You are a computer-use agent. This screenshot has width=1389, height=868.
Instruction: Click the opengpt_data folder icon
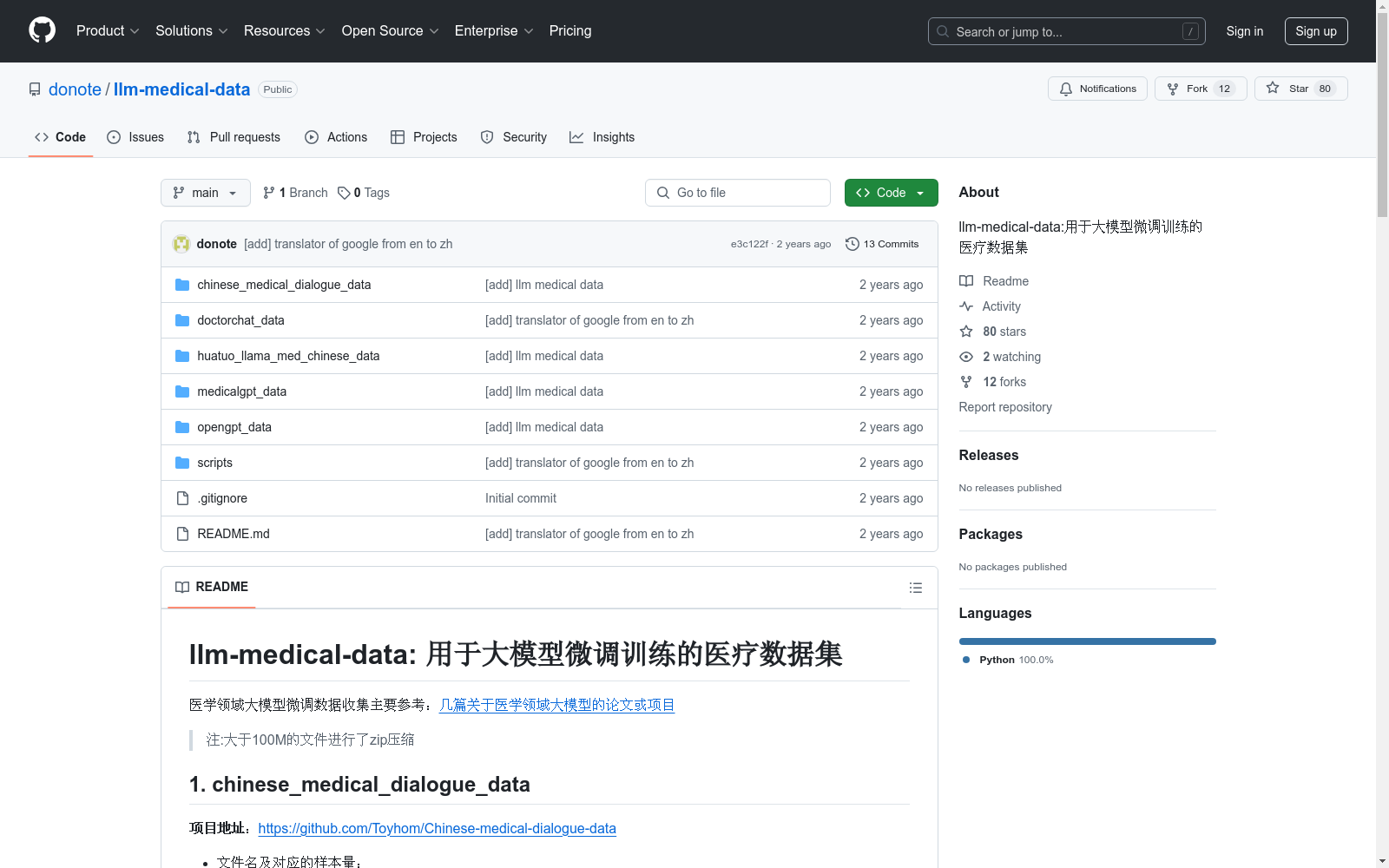pos(182,427)
